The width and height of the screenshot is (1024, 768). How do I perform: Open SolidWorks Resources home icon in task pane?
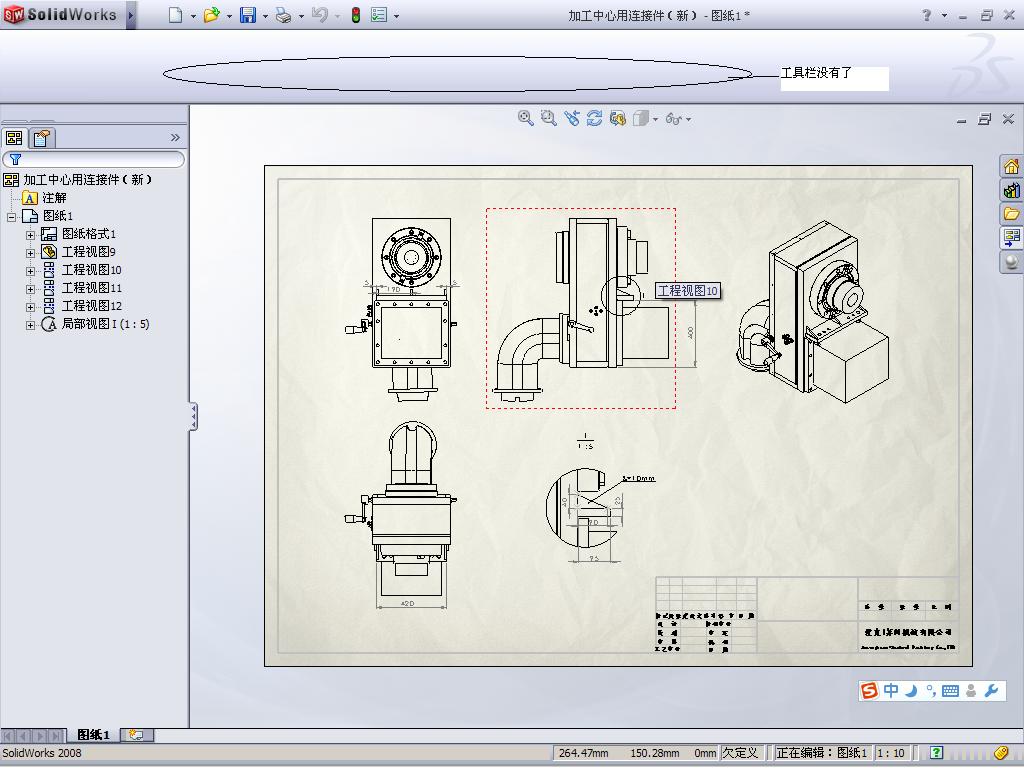1011,167
